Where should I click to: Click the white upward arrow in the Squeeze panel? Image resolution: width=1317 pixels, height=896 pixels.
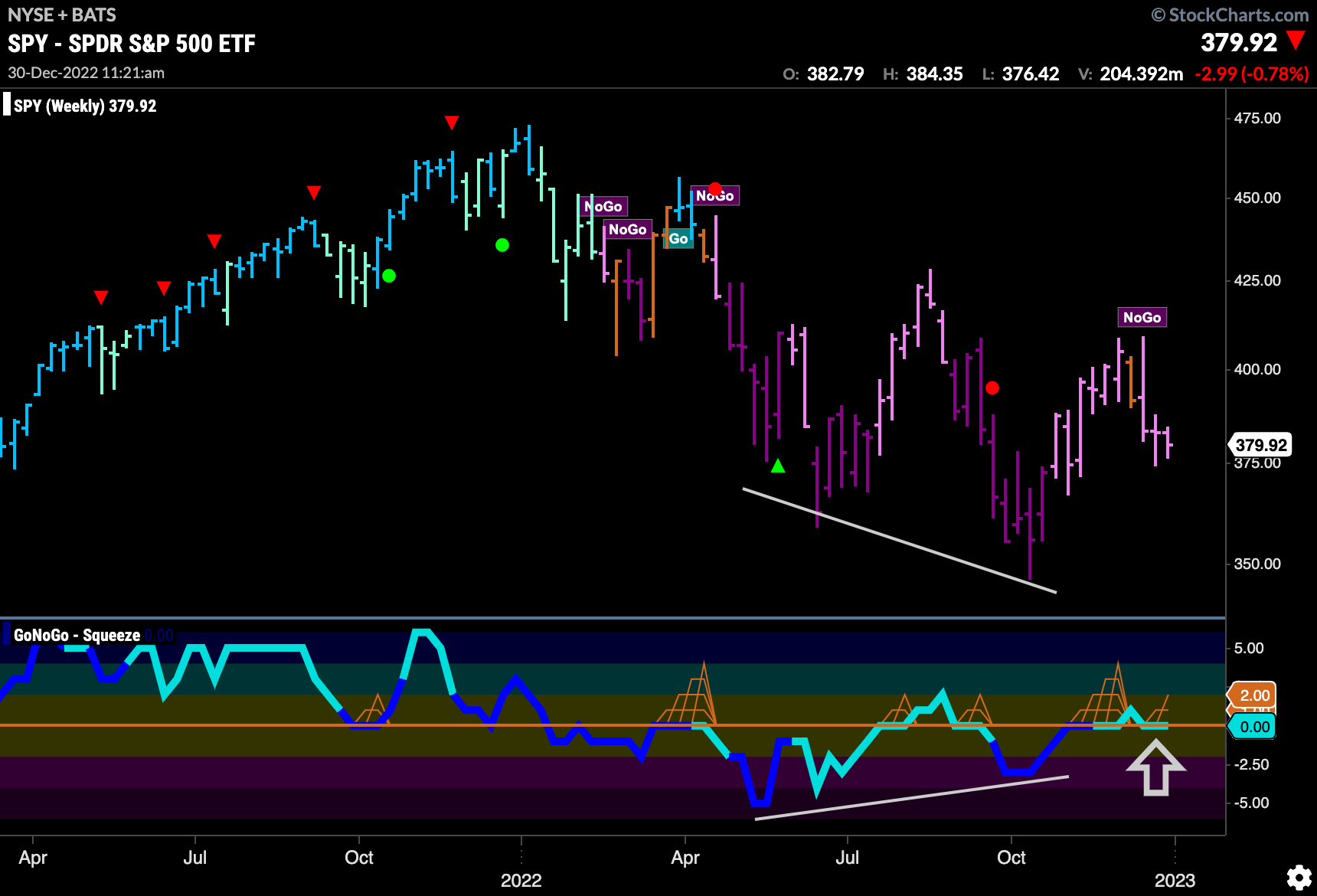point(1155,767)
